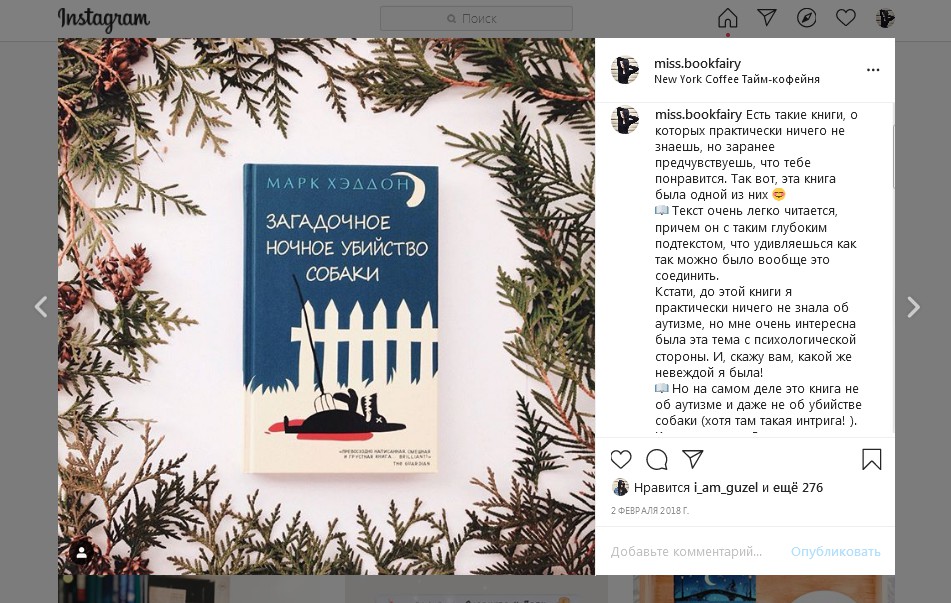Open post options three-dot menu
The height and width of the screenshot is (603, 951).
[x=873, y=70]
